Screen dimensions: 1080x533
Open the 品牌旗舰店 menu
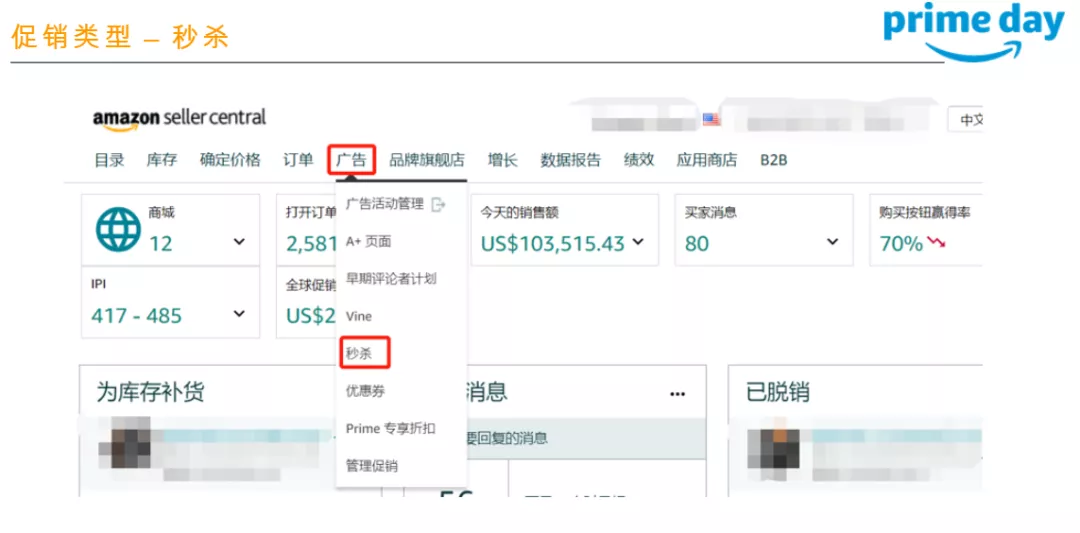click(427, 160)
